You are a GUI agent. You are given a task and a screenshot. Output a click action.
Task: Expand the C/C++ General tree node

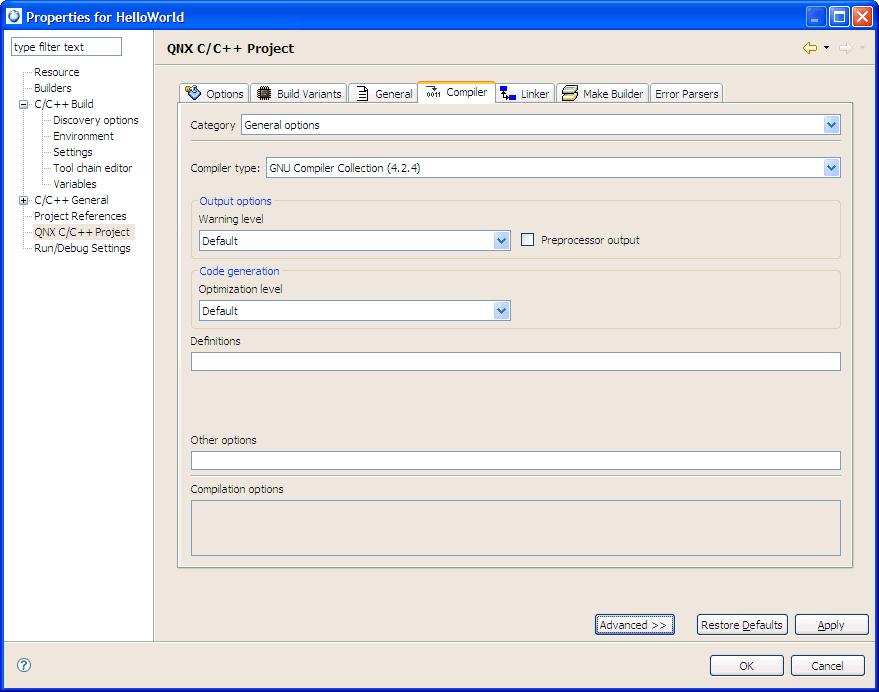[24, 200]
